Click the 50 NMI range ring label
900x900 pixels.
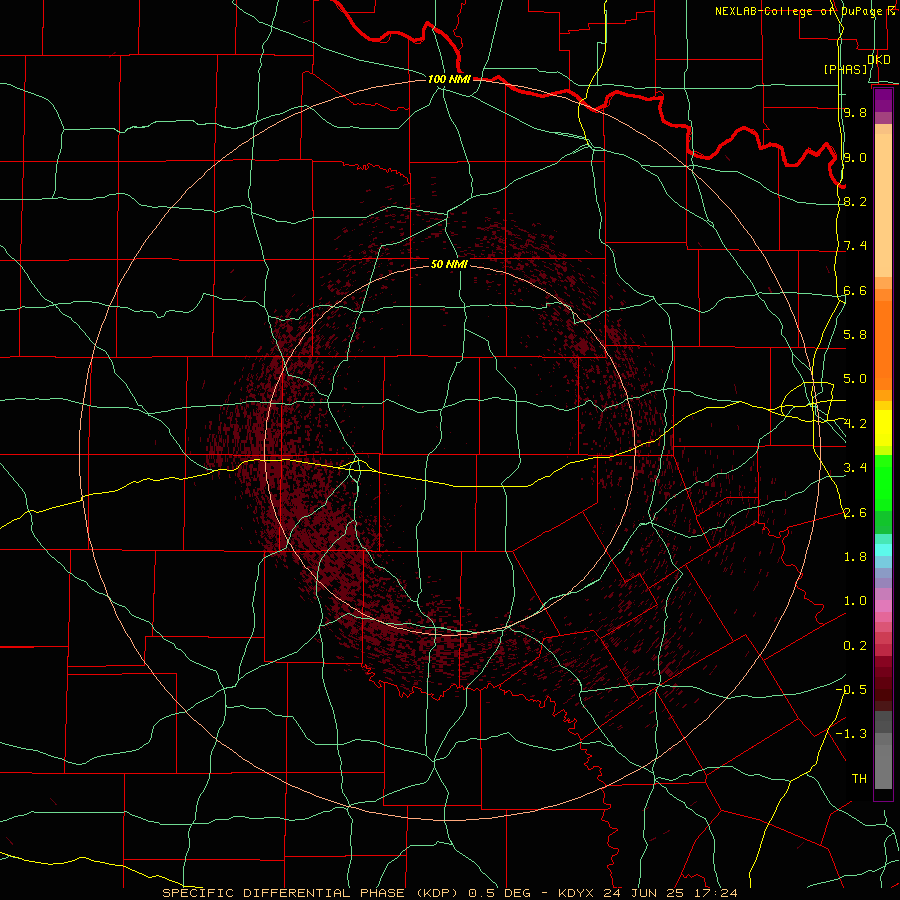point(449,264)
